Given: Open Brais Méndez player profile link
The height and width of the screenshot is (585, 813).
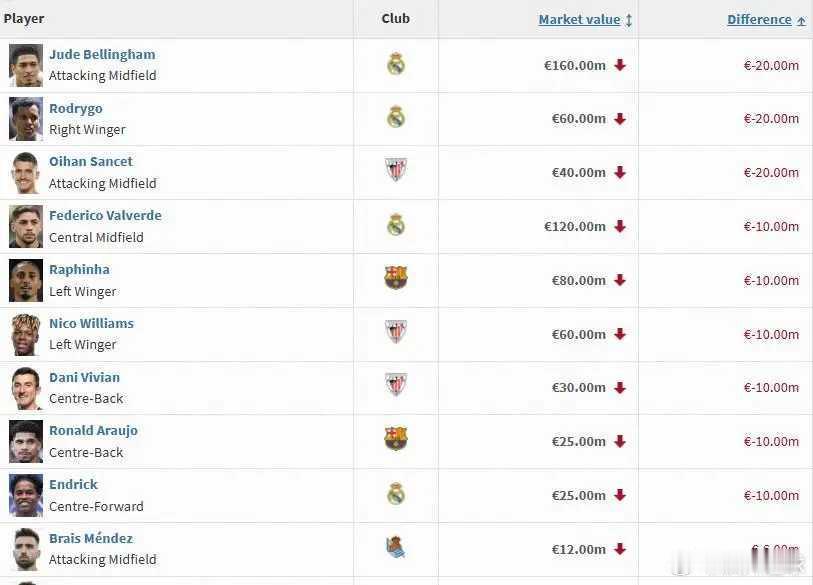Looking at the screenshot, I should click(x=91, y=538).
